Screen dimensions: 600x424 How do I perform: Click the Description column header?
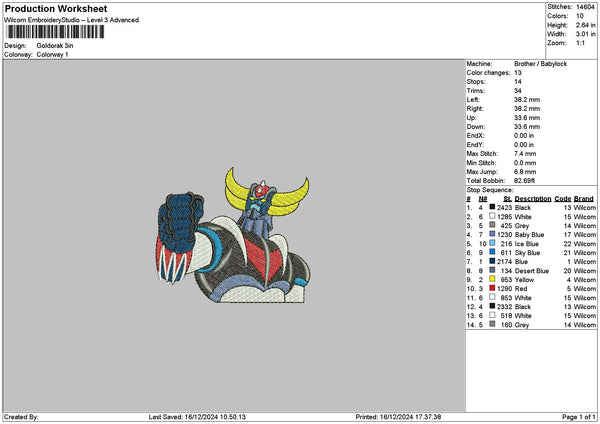[x=533, y=199]
